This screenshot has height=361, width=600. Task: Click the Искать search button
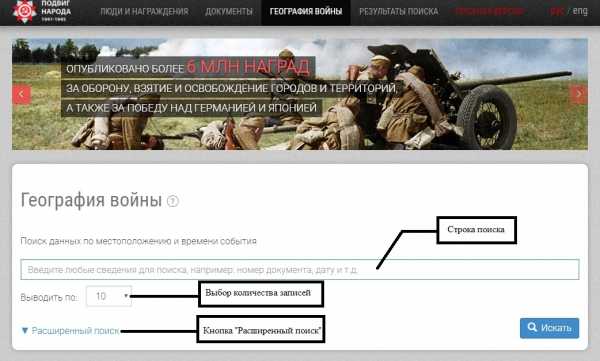click(549, 328)
